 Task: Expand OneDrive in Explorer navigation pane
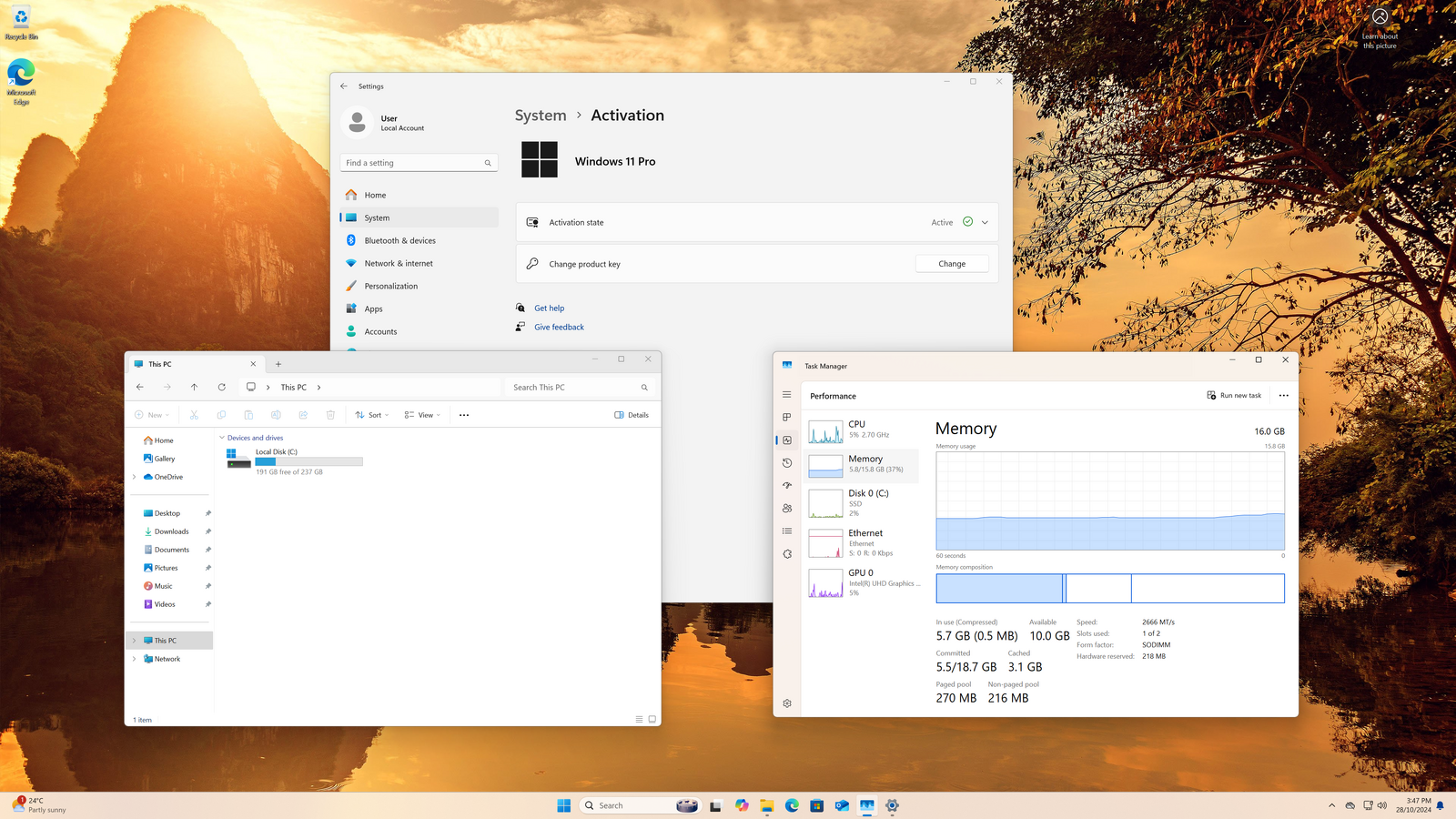135,477
